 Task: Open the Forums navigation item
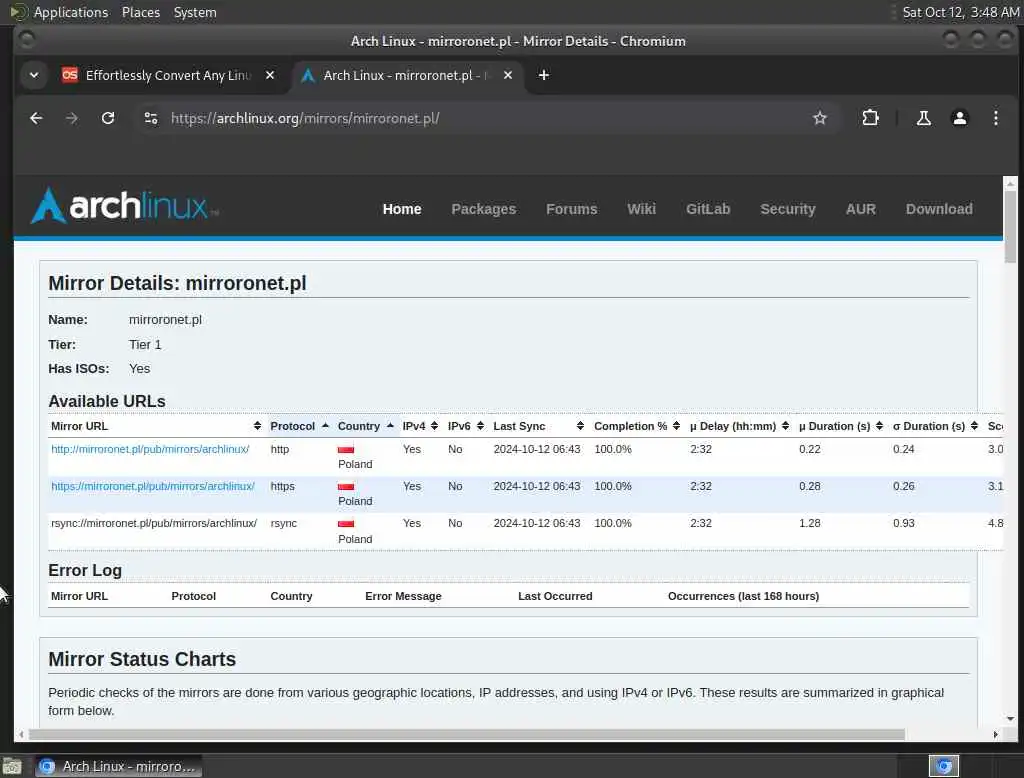click(571, 209)
